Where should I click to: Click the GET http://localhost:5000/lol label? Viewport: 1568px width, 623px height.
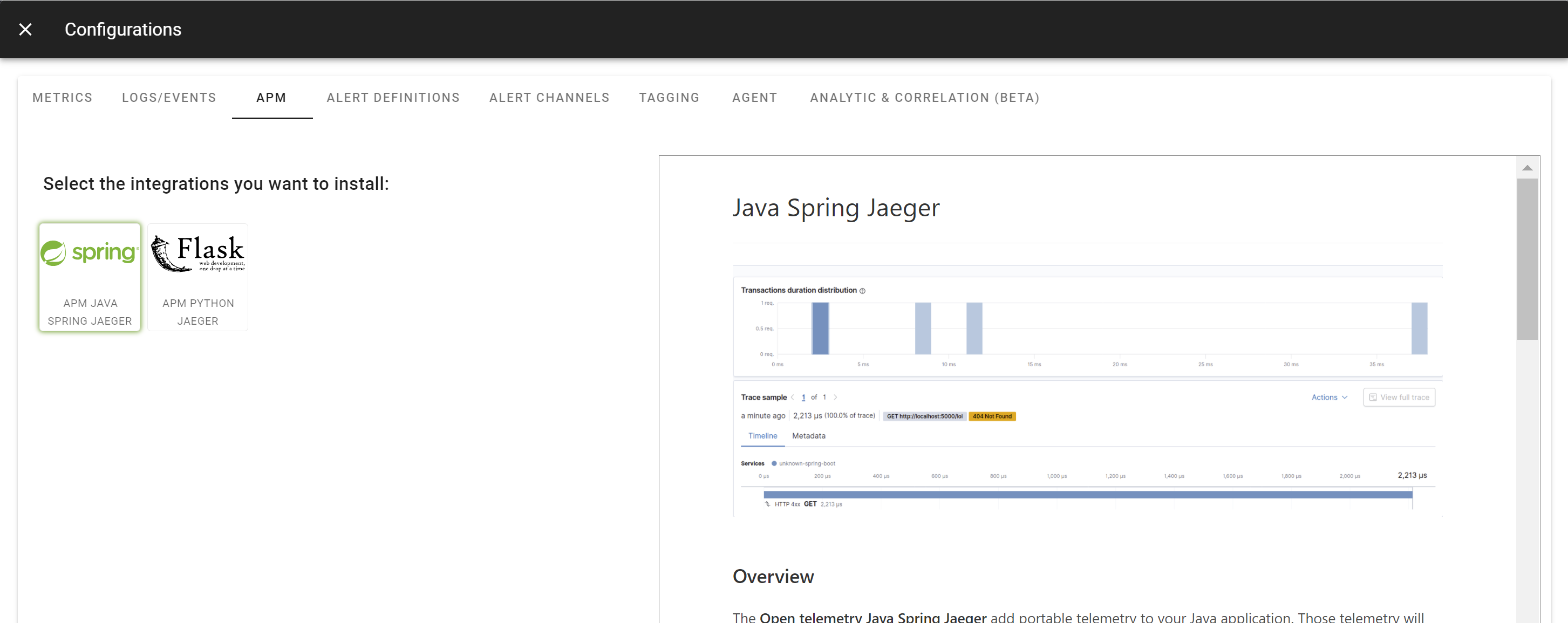click(925, 416)
